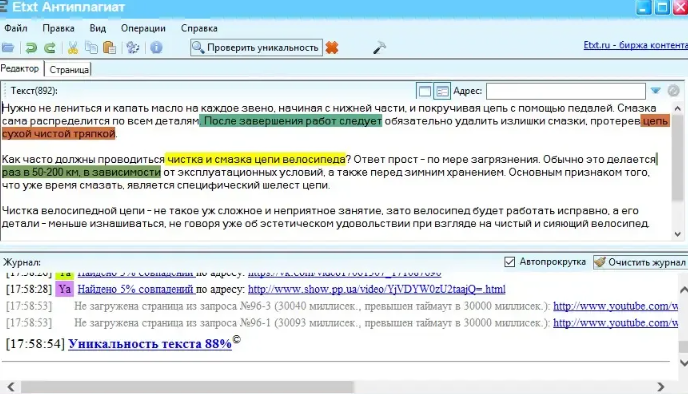Maximize the Etxt Антиплагиат window
Viewport: 688px width, 394px height.
coord(662,7)
